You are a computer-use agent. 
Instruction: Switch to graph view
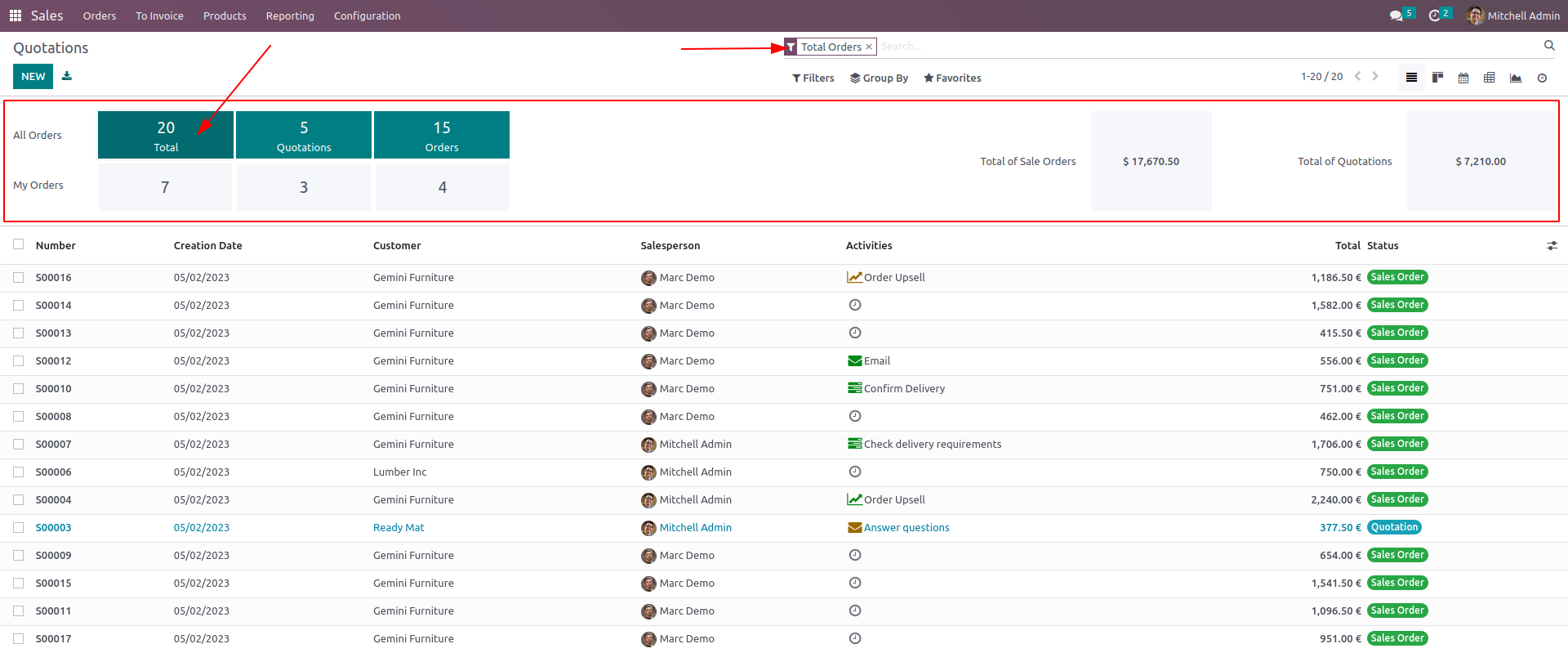[x=1516, y=78]
